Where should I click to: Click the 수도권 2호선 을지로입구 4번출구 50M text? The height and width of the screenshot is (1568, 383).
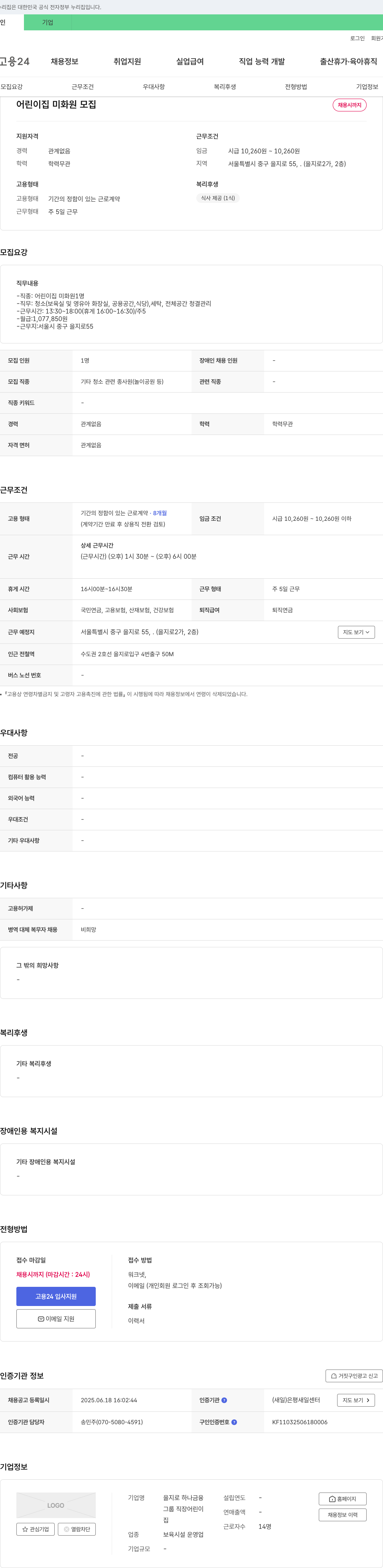point(127,654)
